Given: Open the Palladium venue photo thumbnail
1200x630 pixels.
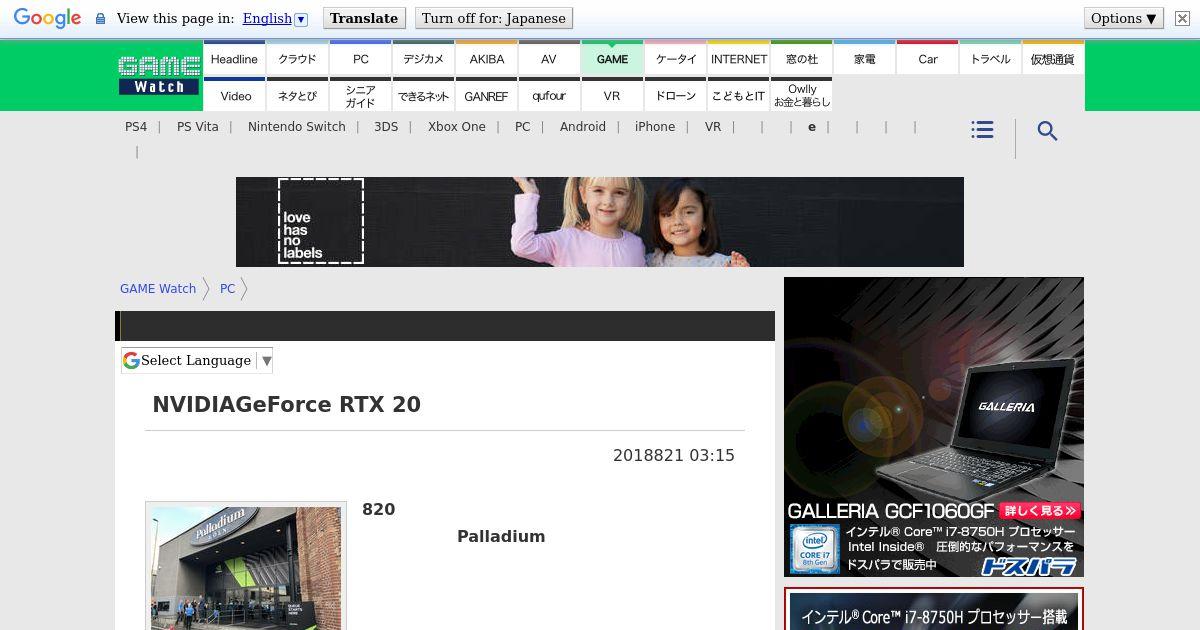Looking at the screenshot, I should point(246,567).
